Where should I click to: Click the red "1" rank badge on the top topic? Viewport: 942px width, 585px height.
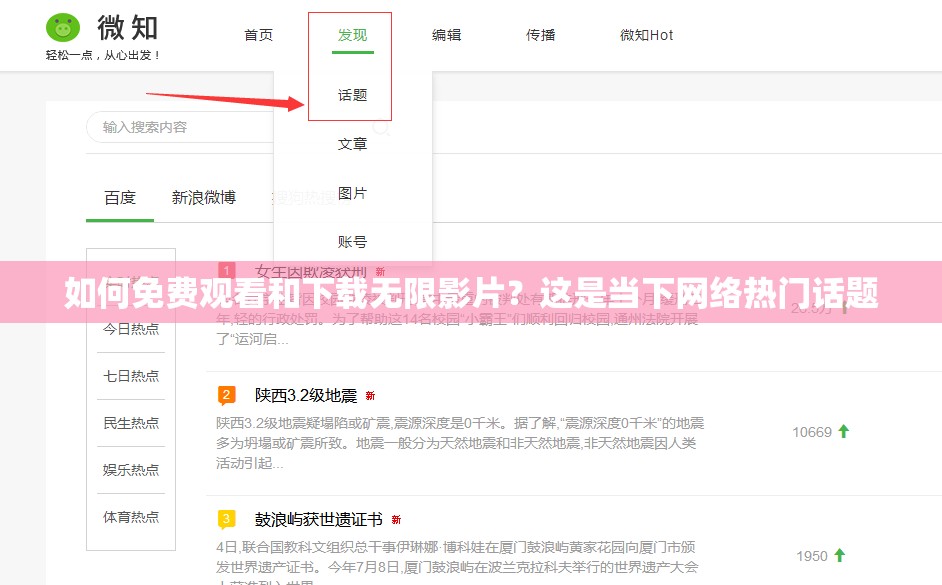tap(226, 268)
